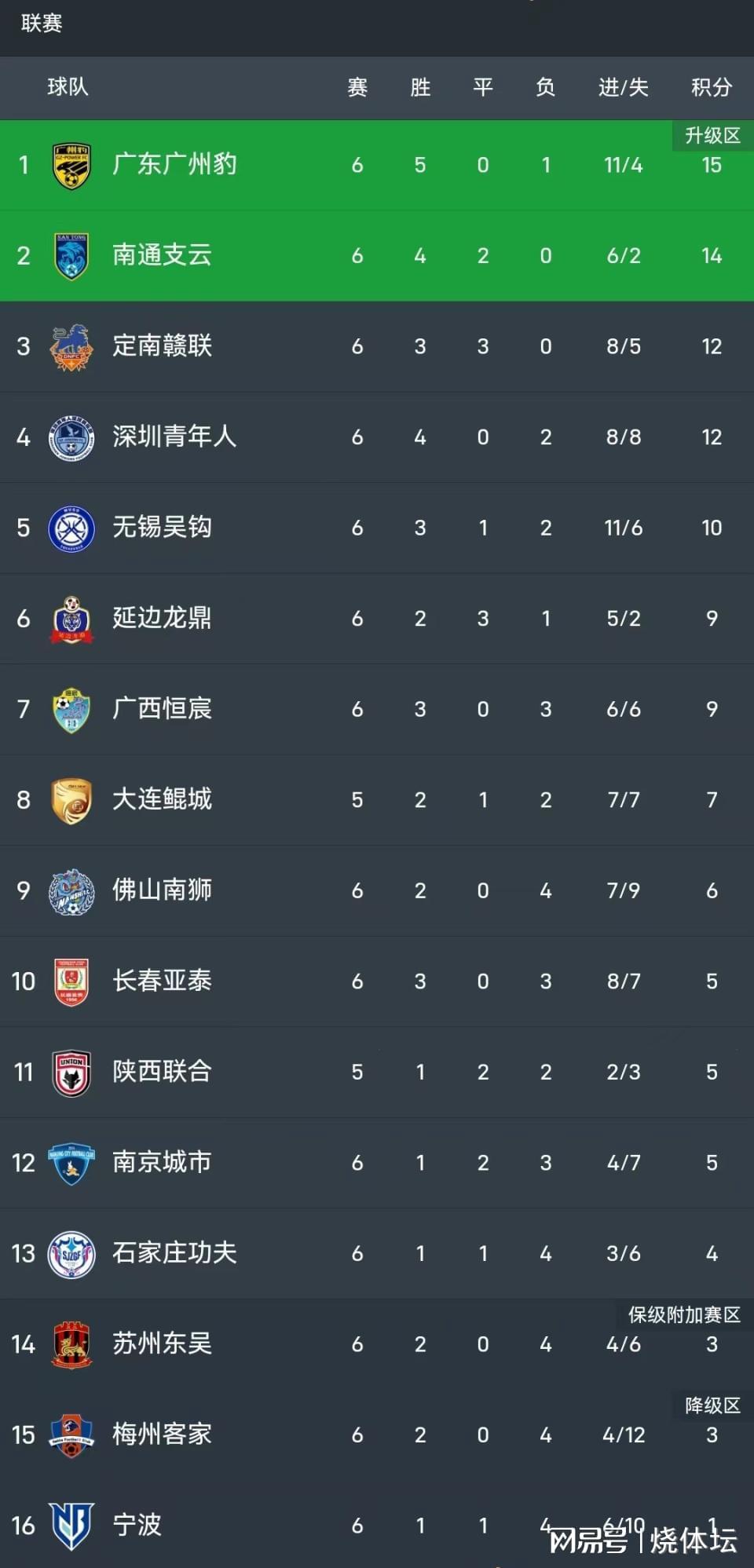Sort by the 进/失 column header
This screenshot has width=754, height=1568.
(x=624, y=87)
